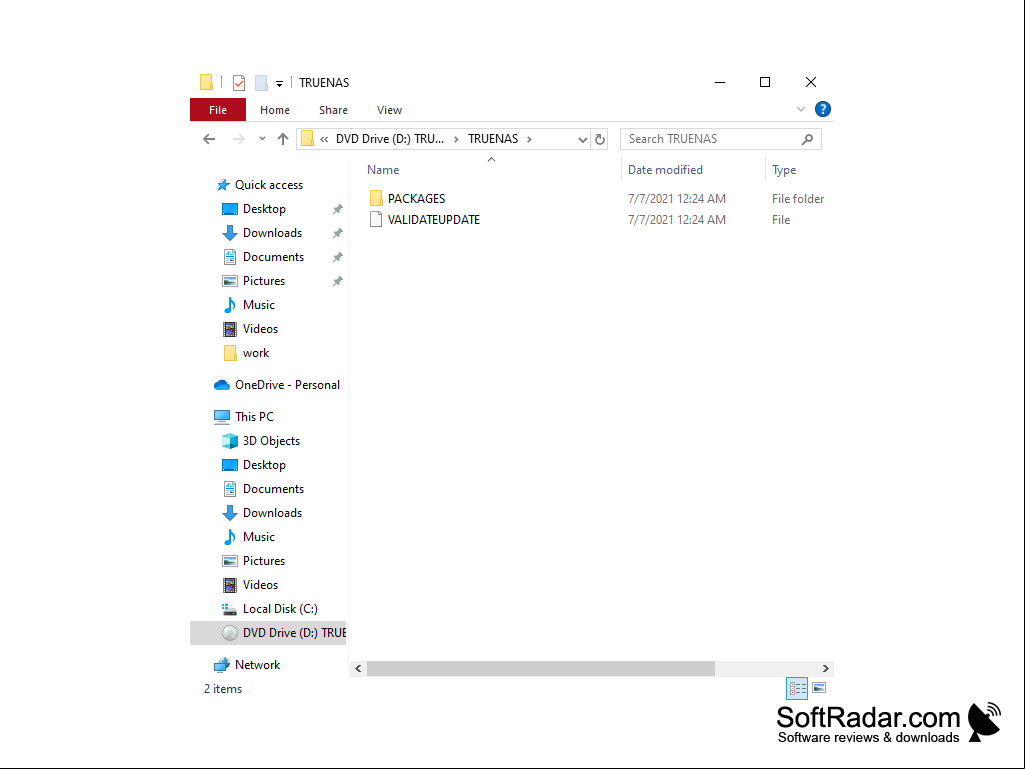1025x769 pixels.
Task: Refresh the TRUENAS folder view
Action: pos(599,139)
